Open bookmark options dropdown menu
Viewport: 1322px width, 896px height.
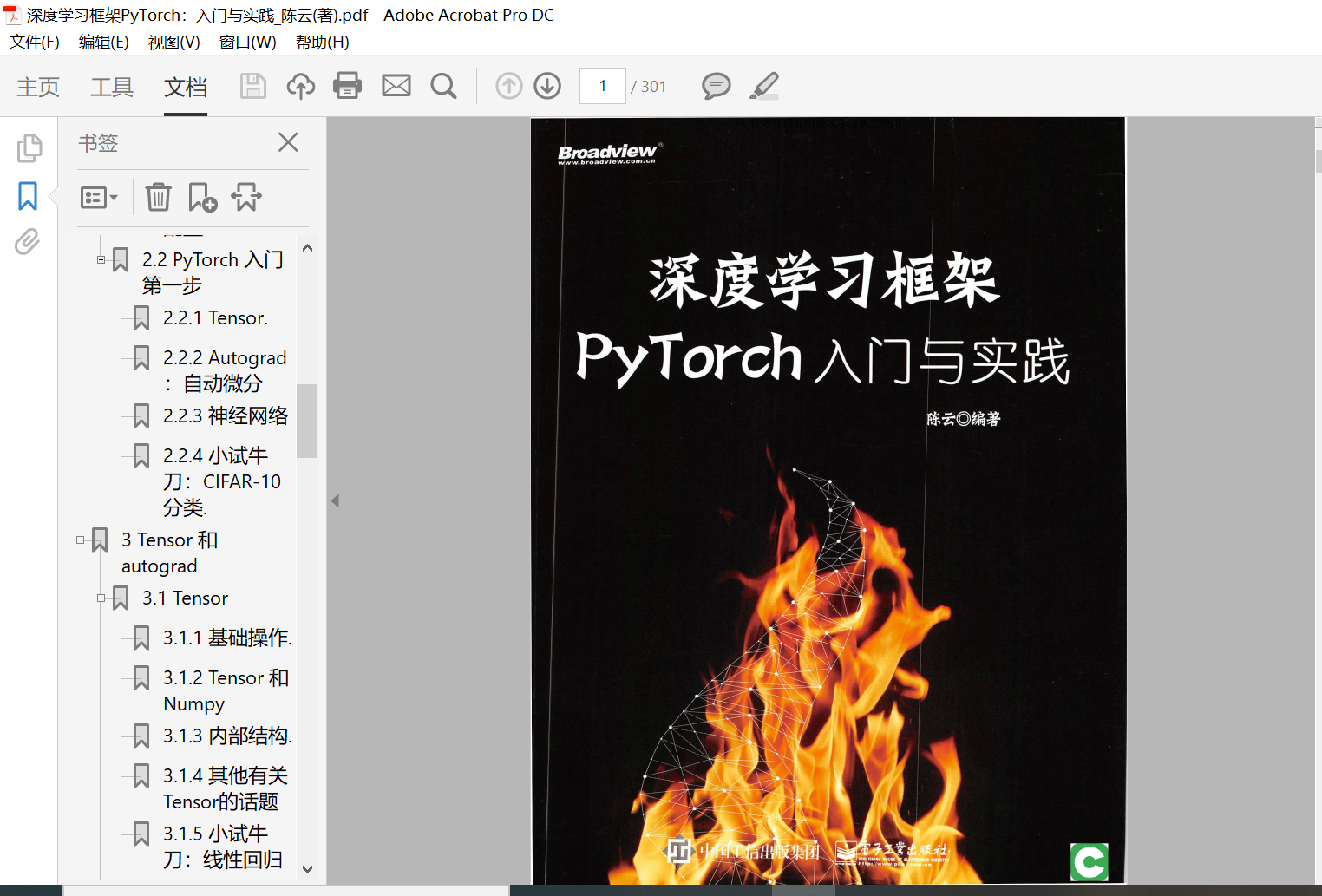[x=99, y=198]
